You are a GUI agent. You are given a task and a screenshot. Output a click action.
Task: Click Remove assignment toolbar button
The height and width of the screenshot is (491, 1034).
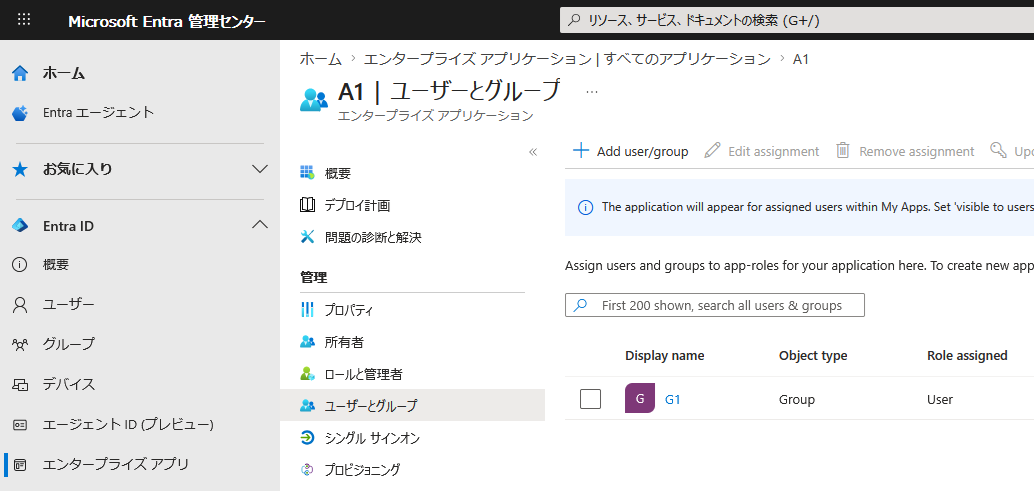[x=905, y=151]
